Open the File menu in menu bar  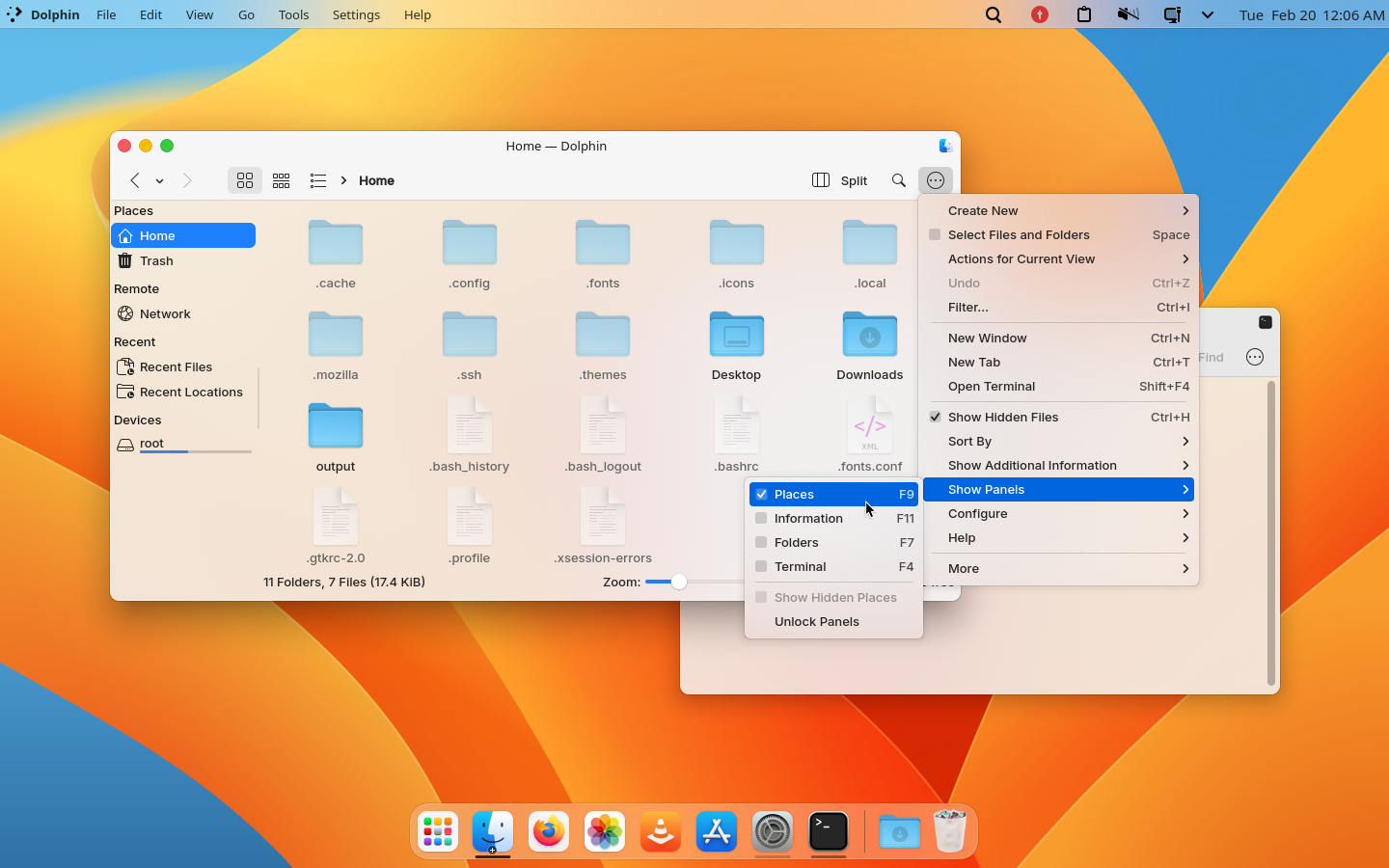[106, 14]
